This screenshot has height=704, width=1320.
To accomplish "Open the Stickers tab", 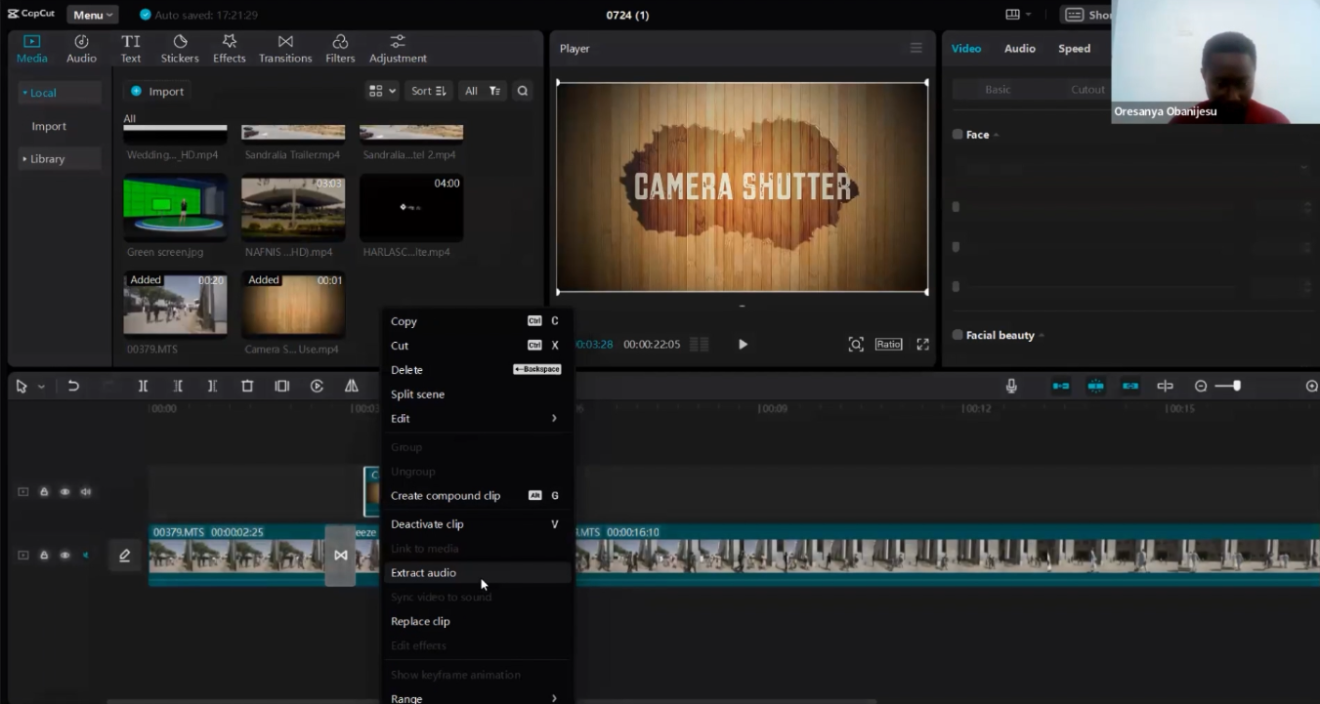I will [180, 48].
